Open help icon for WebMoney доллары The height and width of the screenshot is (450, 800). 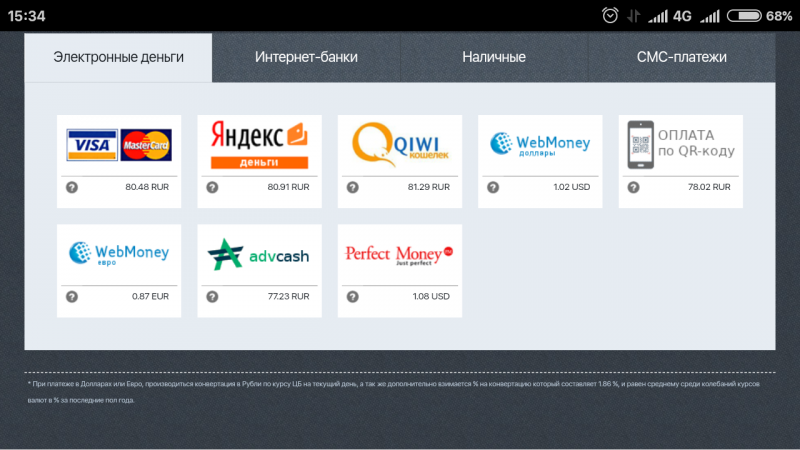click(493, 187)
